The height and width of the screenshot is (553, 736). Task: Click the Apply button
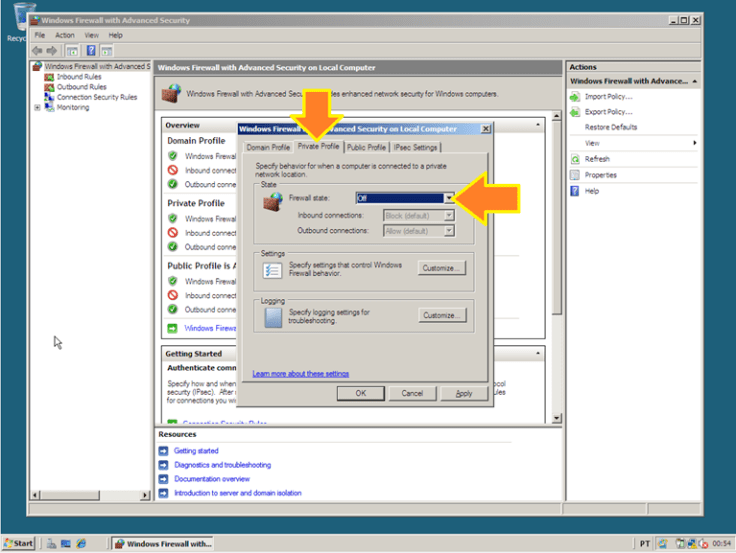pyautogui.click(x=463, y=393)
